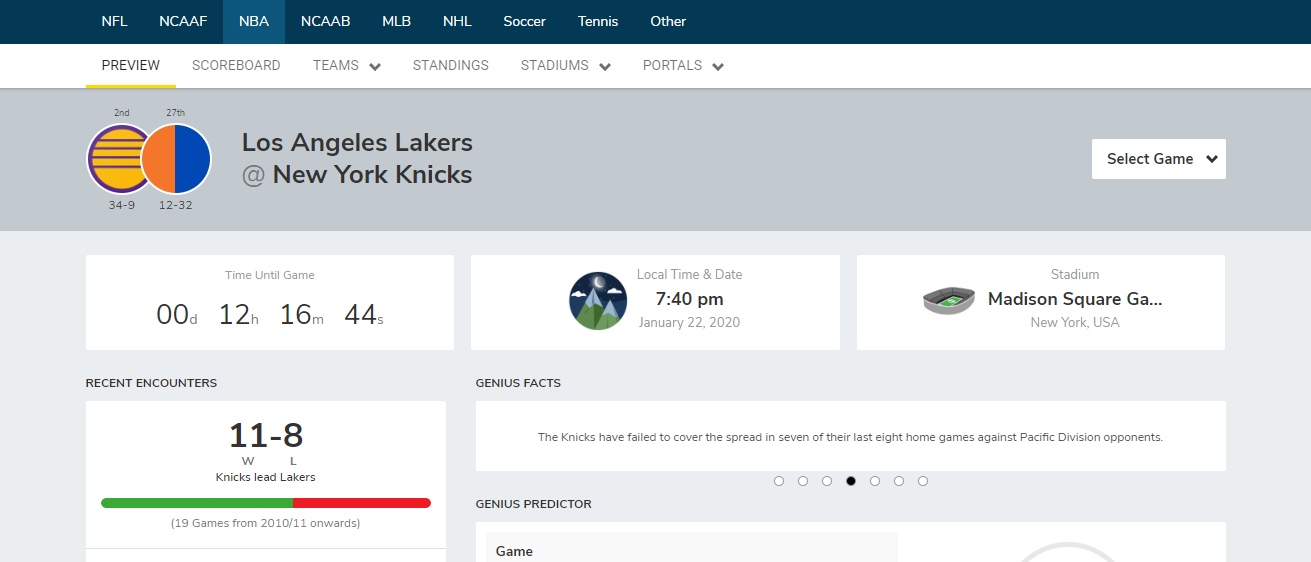Select the third Genius Facts carousel dot
This screenshot has width=1311, height=562.
click(x=827, y=481)
